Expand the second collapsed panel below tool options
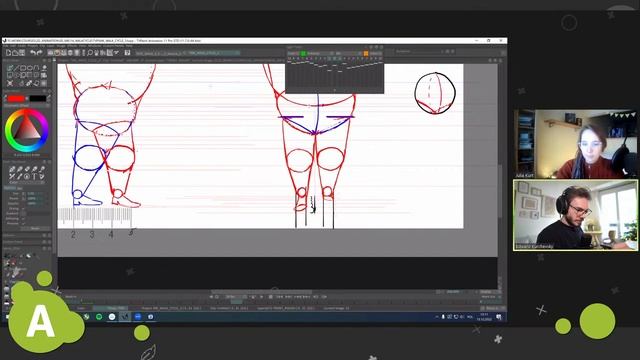Viewport: 640px width, 360px height. point(27,242)
